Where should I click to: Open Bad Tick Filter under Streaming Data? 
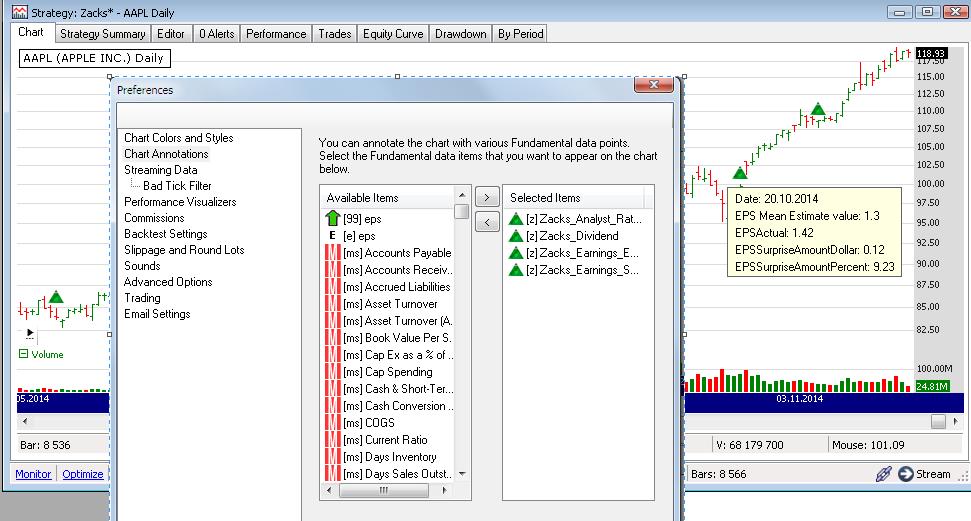[177, 186]
